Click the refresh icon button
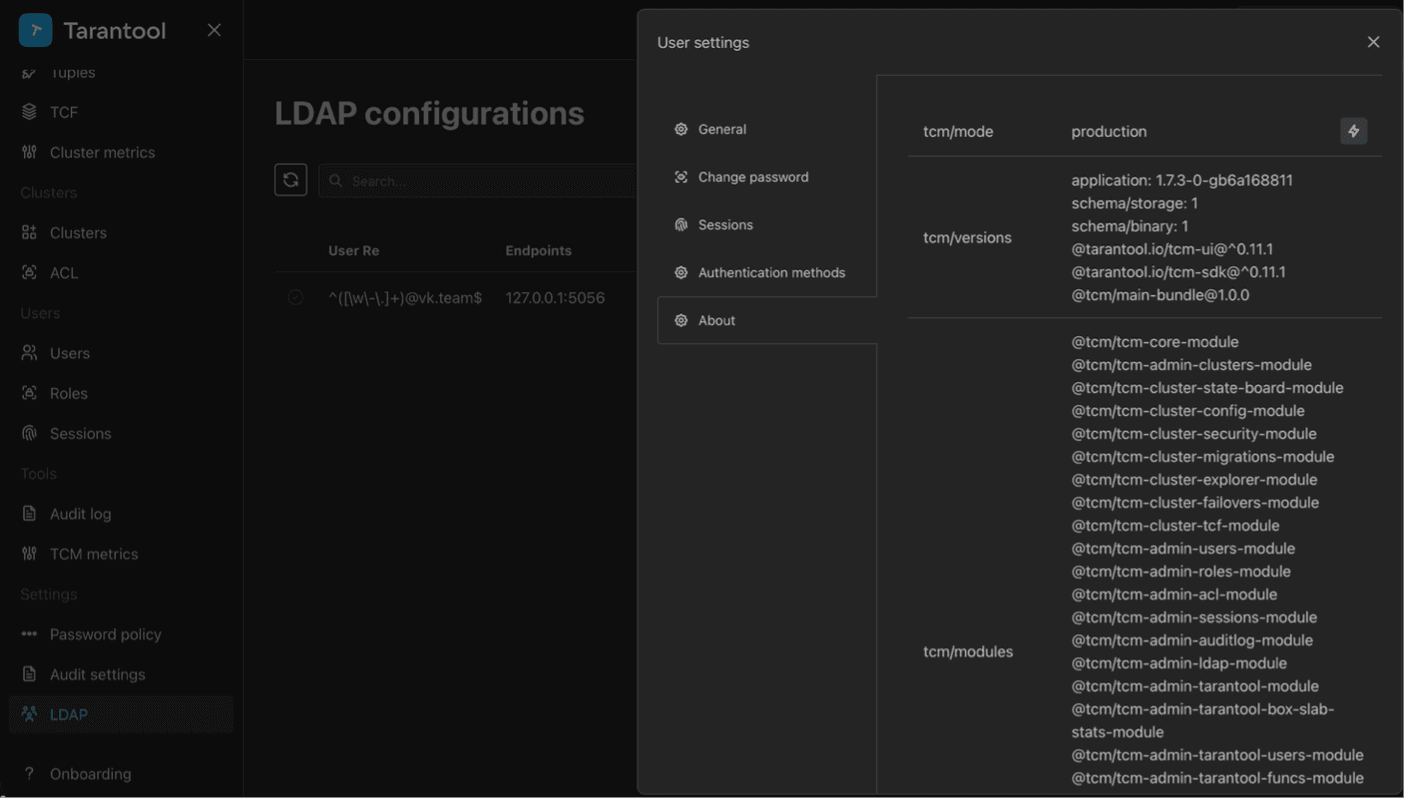 pyautogui.click(x=291, y=180)
